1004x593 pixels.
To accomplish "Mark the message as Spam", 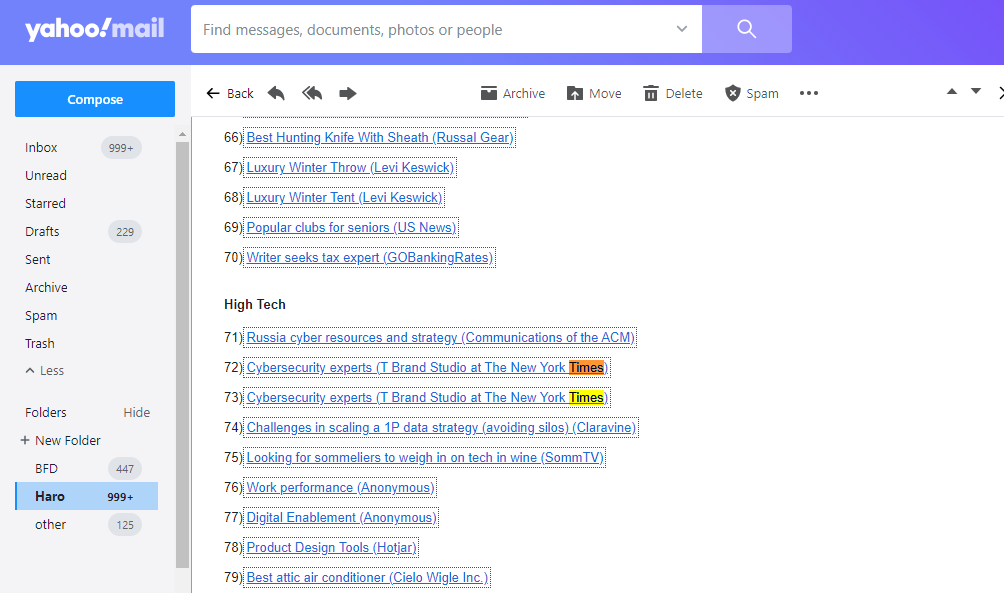I will point(752,93).
